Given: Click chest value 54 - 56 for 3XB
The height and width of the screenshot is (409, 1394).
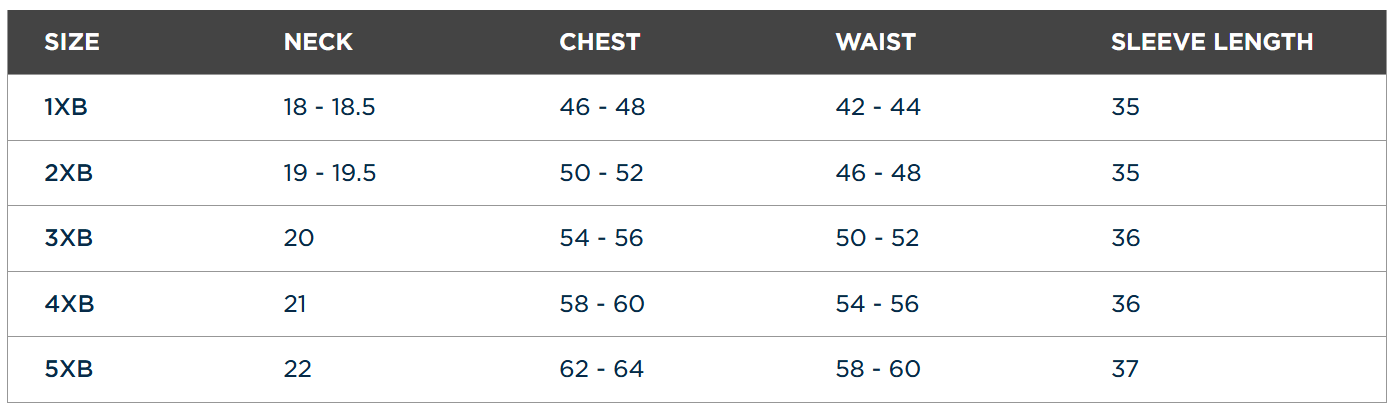Looking at the screenshot, I should 601,238.
